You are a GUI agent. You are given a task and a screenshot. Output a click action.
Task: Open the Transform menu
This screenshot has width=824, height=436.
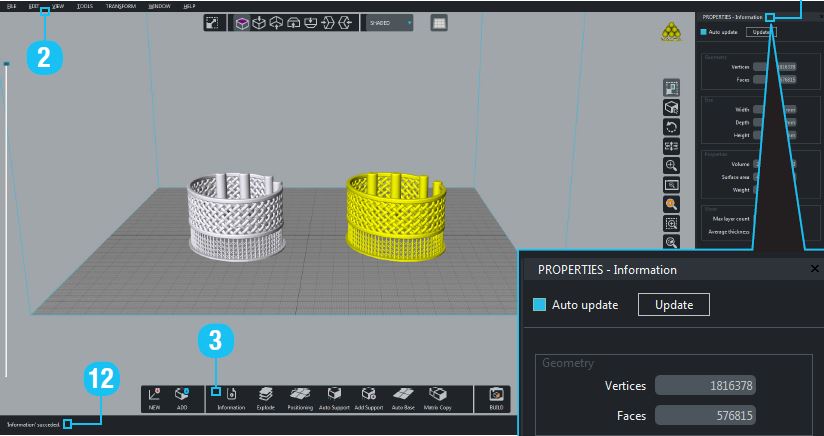[x=121, y=6]
